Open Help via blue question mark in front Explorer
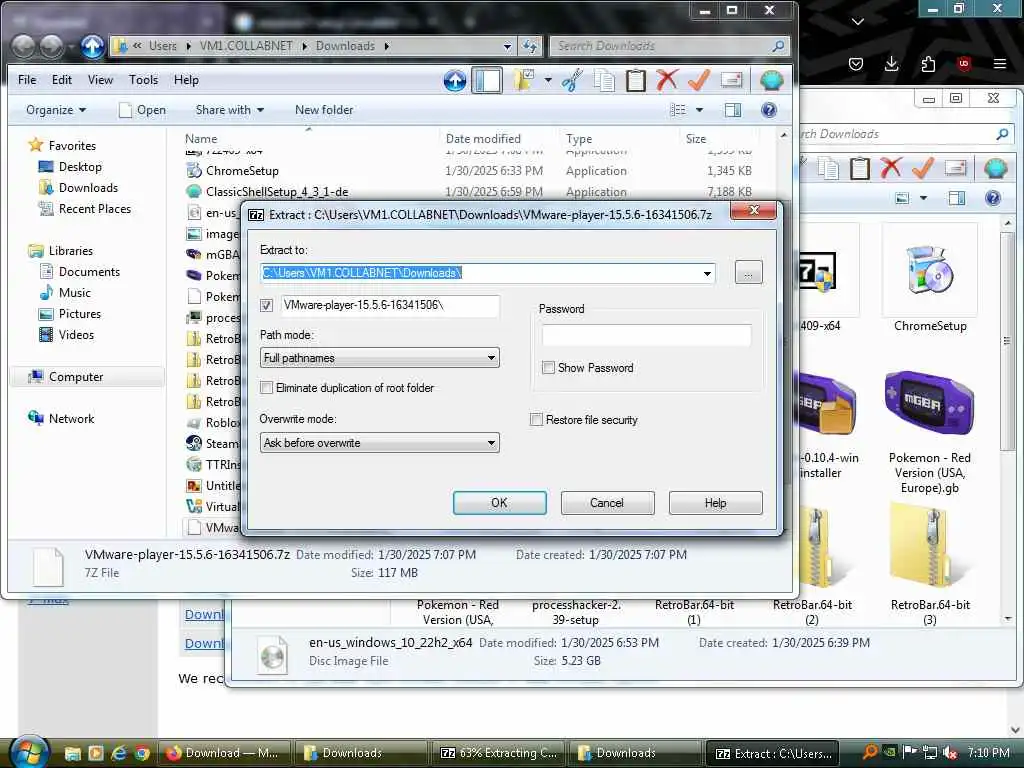This screenshot has width=1024, height=768. [769, 110]
